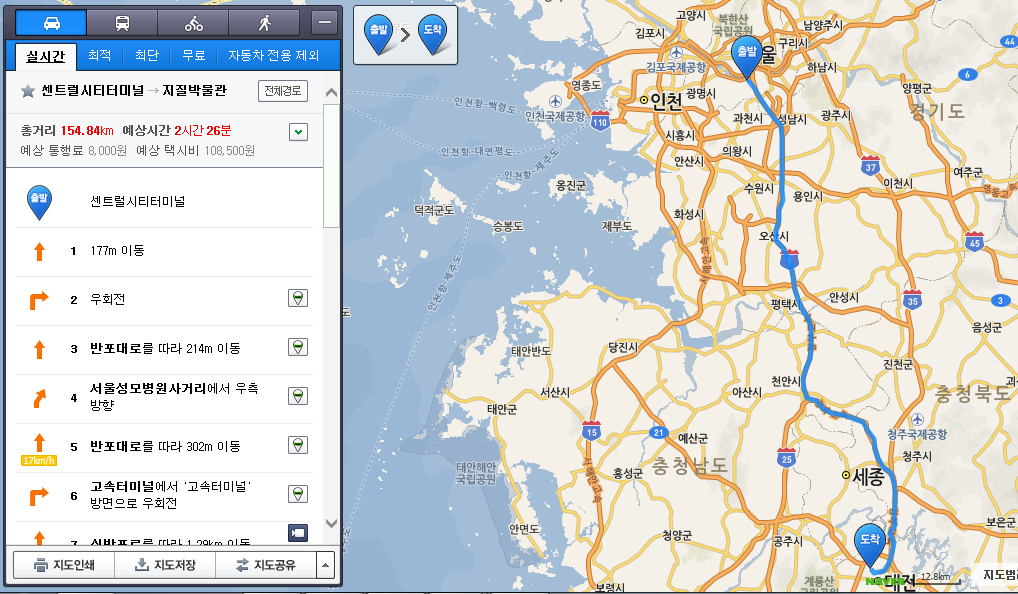Open the 실시간 route tab
Viewport: 1018px width, 594px height.
(45, 56)
